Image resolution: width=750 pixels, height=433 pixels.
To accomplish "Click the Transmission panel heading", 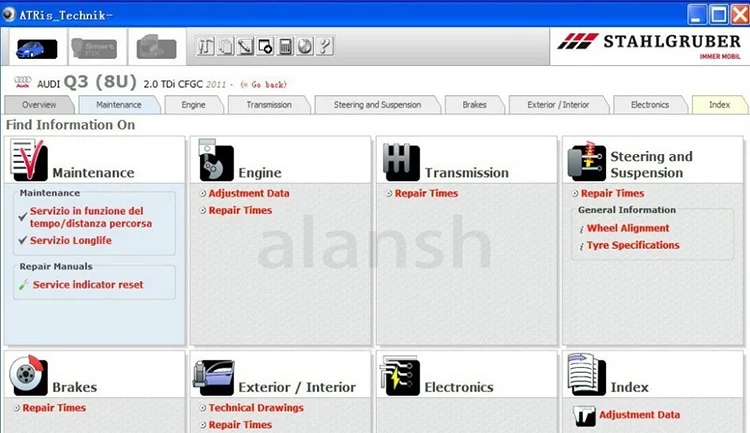I will pyautogui.click(x=467, y=173).
